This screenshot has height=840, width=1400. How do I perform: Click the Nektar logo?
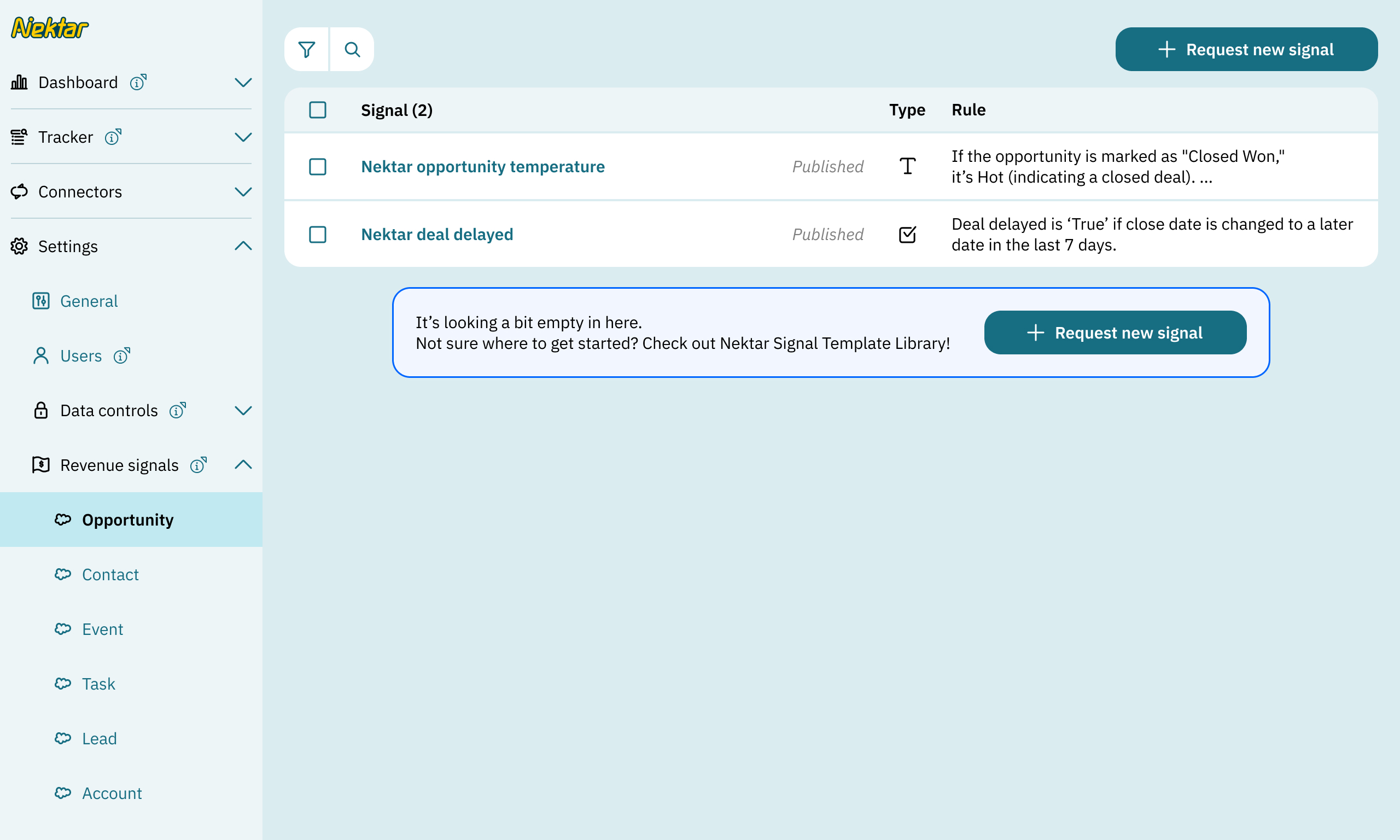coord(50,28)
